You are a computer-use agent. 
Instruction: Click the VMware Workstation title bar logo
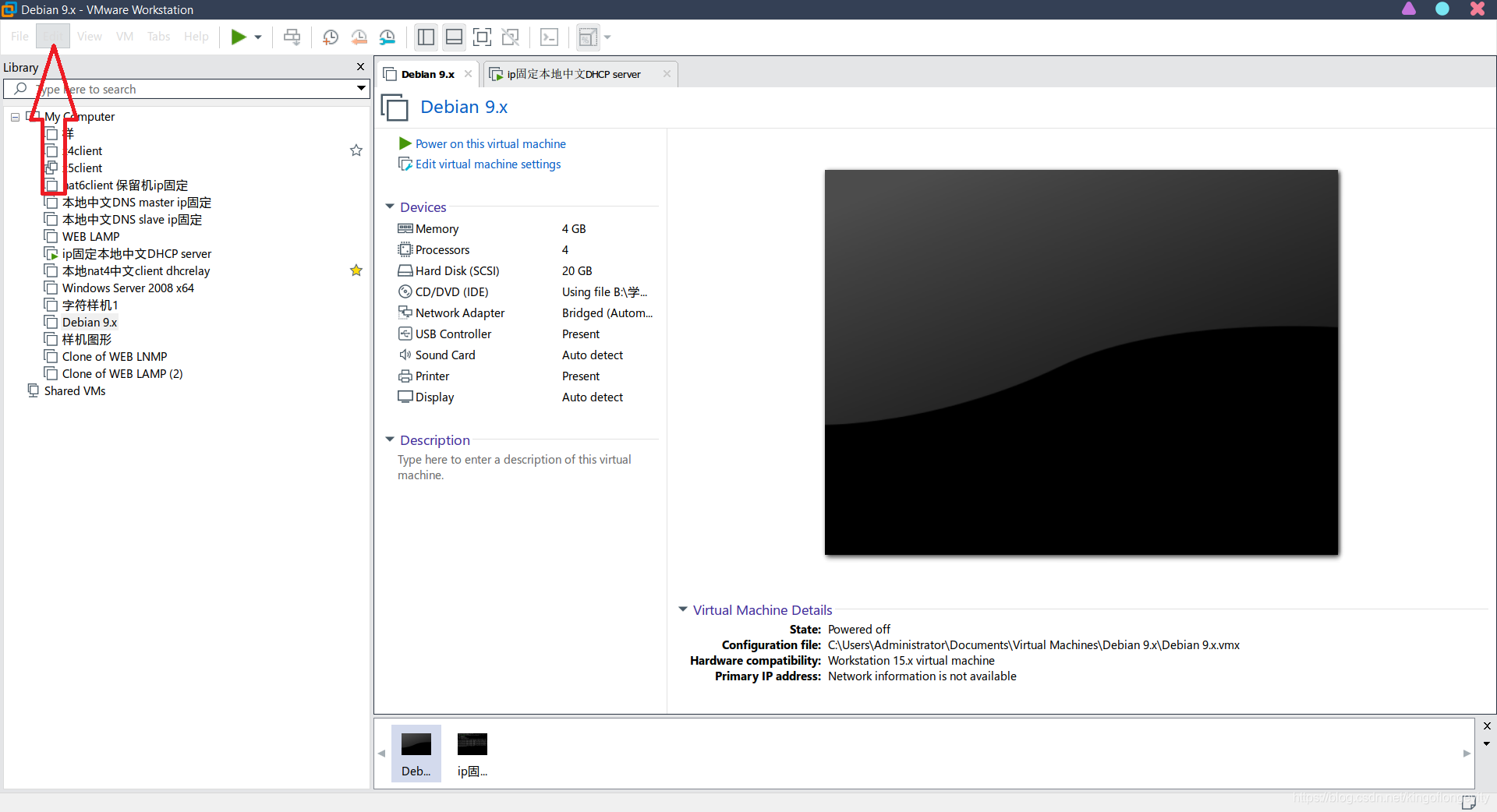pos(9,9)
